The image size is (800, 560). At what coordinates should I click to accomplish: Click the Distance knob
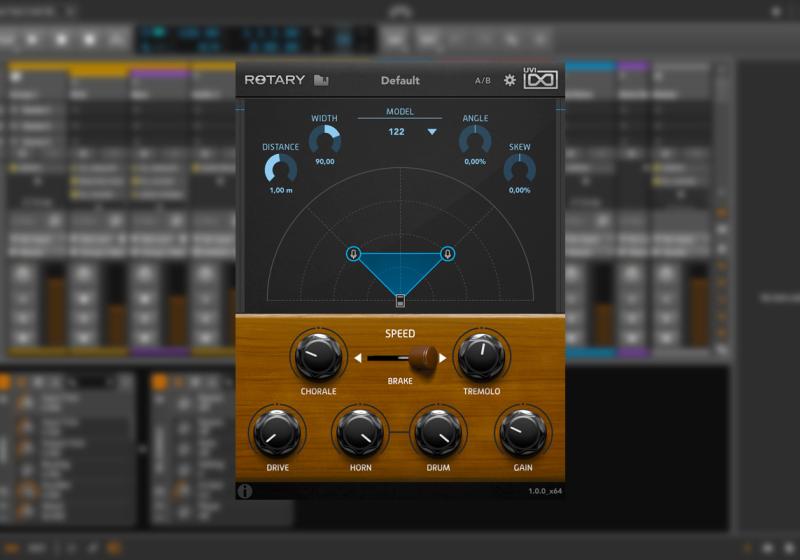(x=281, y=170)
